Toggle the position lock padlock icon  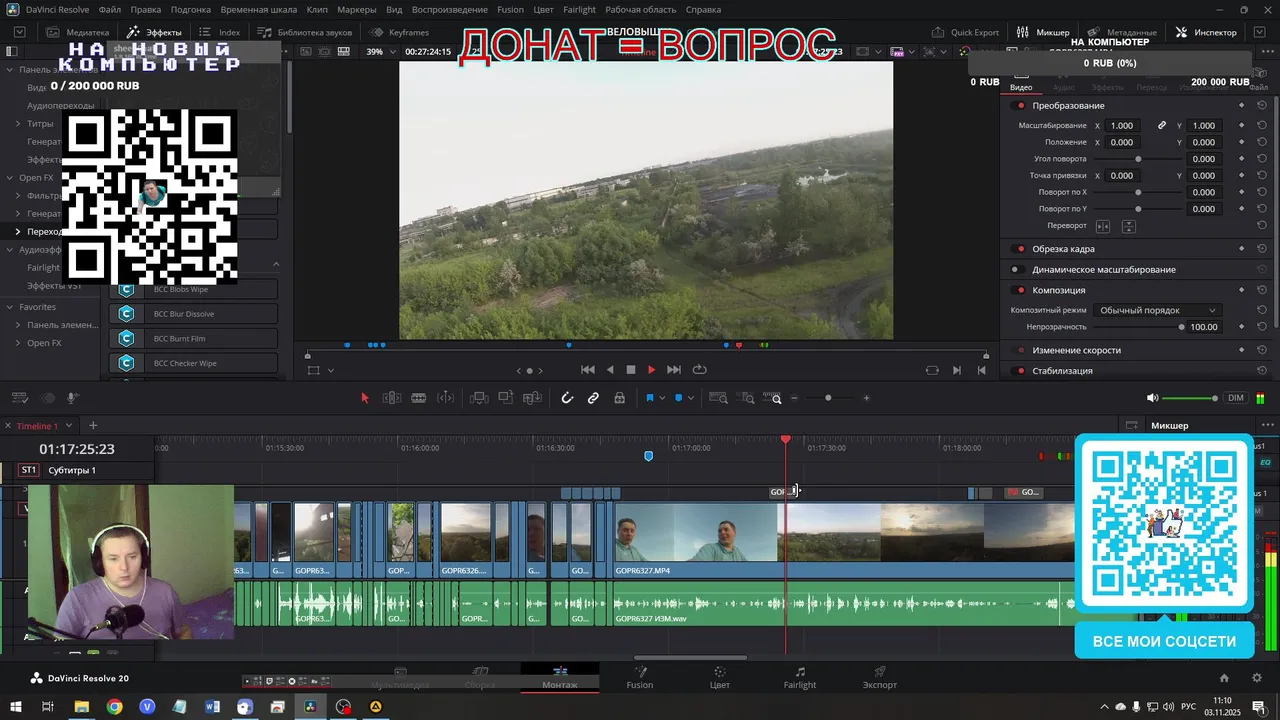click(x=620, y=398)
